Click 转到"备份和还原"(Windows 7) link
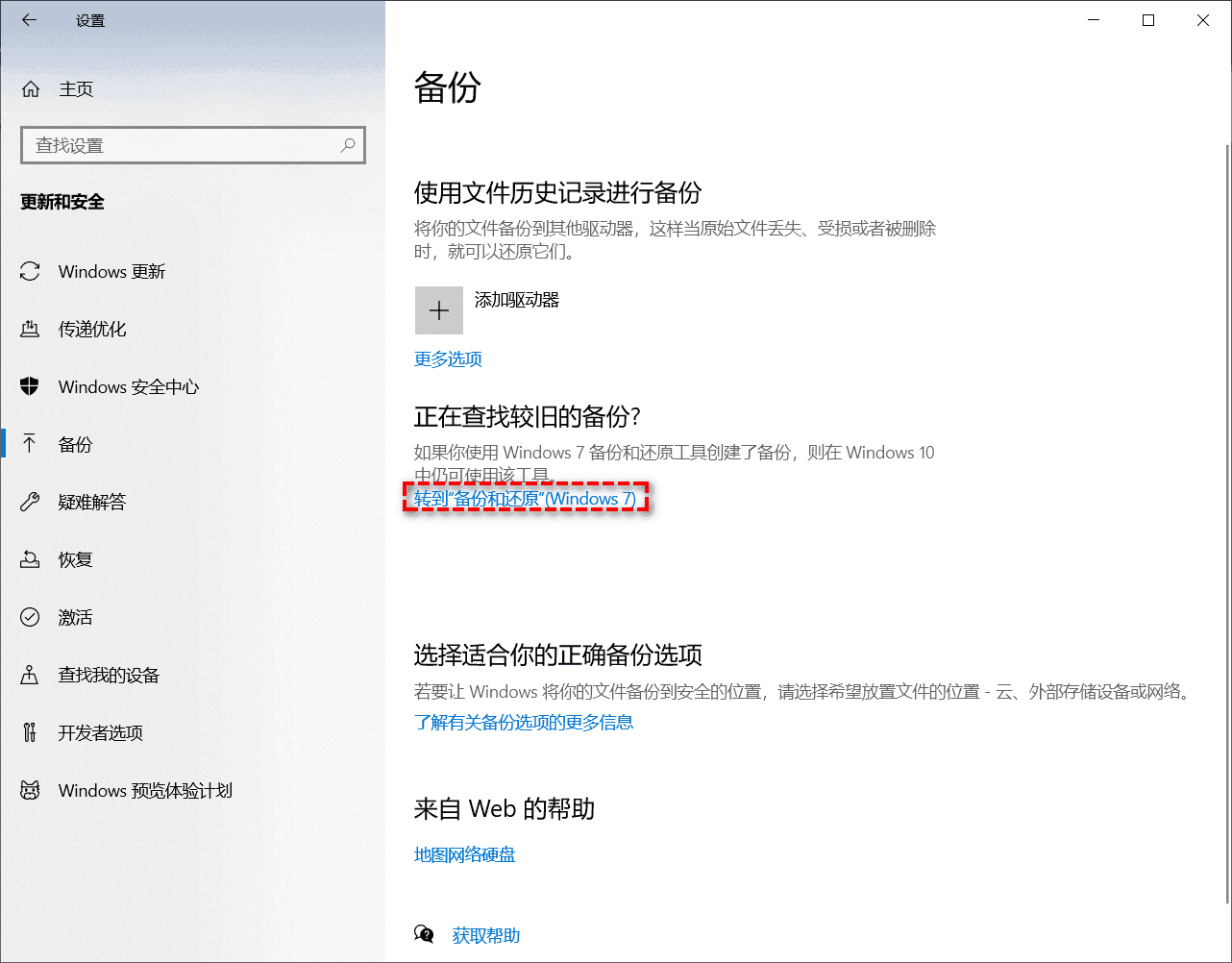1232x963 pixels. pyautogui.click(x=525, y=499)
